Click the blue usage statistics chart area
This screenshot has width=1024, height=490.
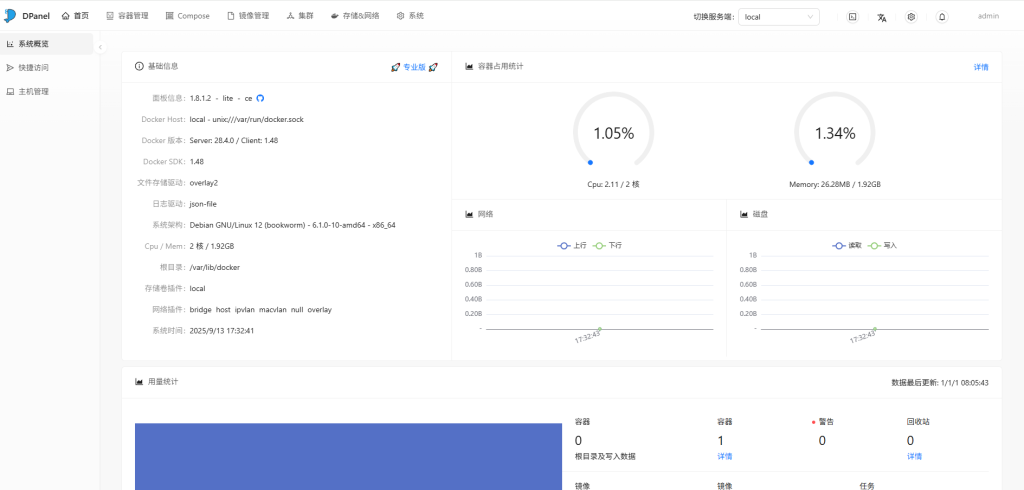click(348, 456)
